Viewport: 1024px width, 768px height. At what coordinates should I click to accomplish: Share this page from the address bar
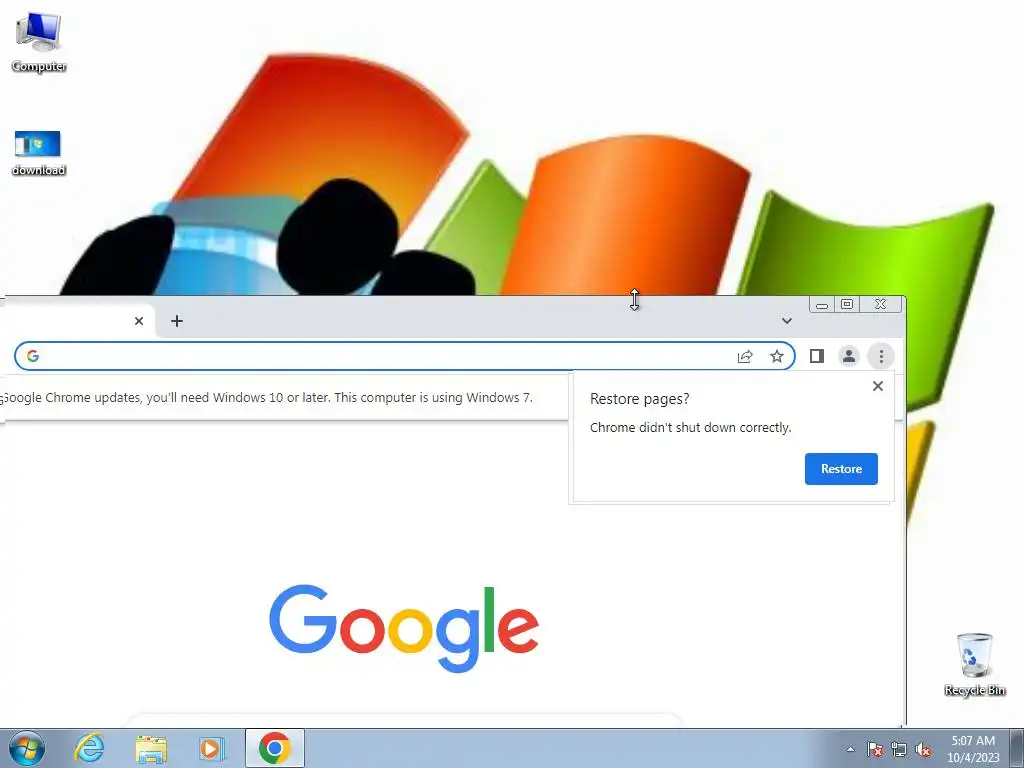(x=745, y=356)
